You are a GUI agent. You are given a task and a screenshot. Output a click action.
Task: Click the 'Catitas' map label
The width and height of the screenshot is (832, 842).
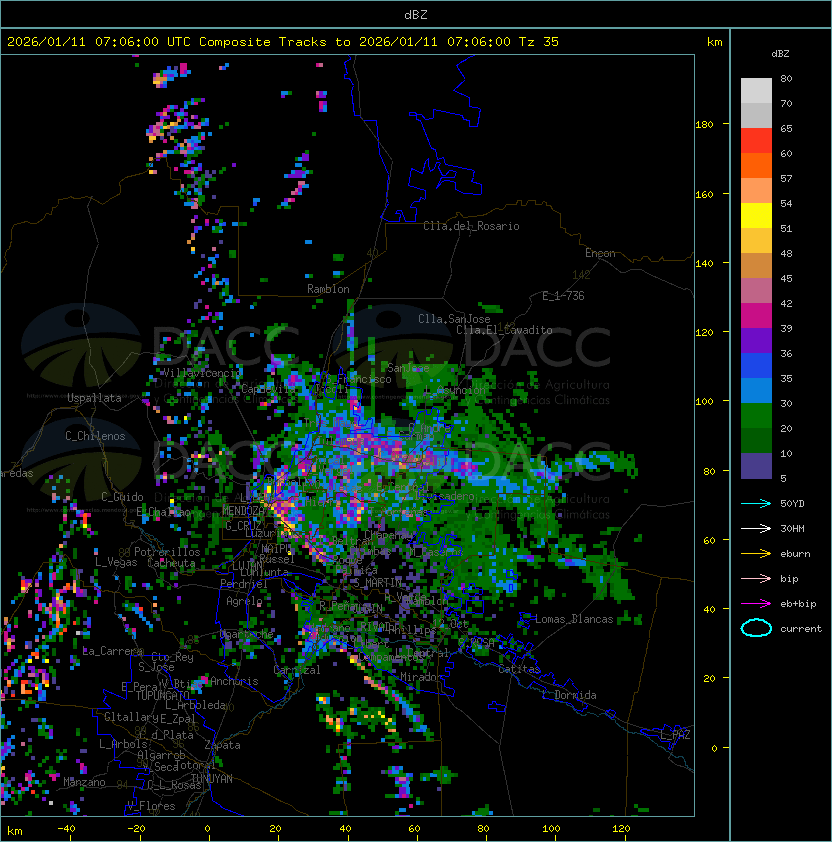click(519, 669)
